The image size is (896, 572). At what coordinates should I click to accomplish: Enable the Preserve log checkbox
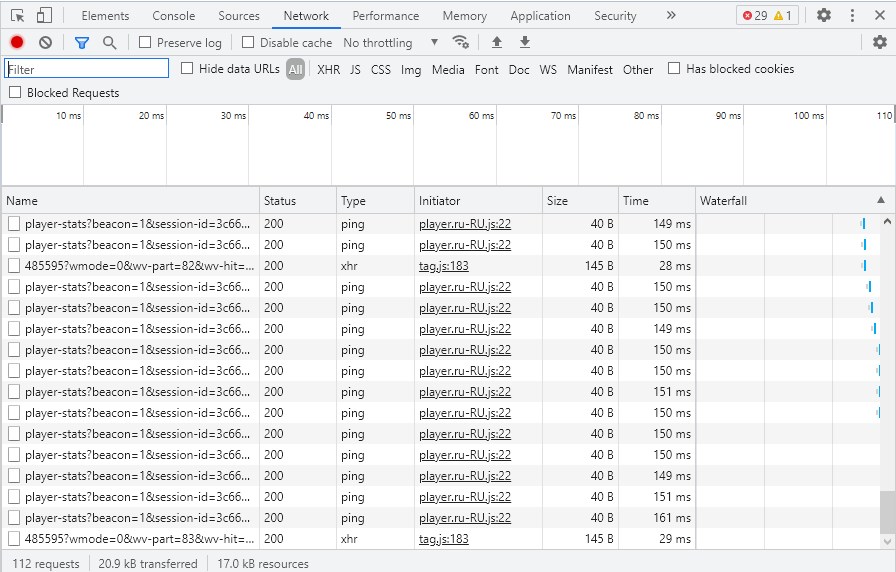[x=146, y=43]
